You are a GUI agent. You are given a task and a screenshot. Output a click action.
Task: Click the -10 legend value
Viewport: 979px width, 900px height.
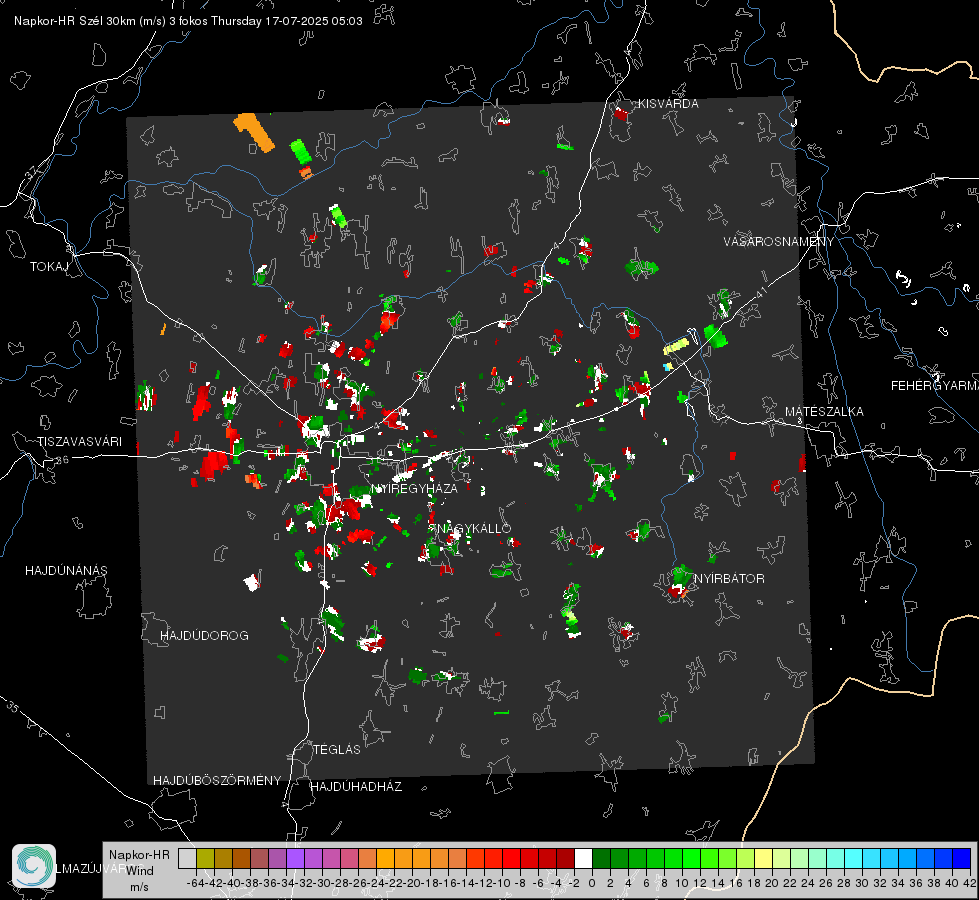point(502,883)
